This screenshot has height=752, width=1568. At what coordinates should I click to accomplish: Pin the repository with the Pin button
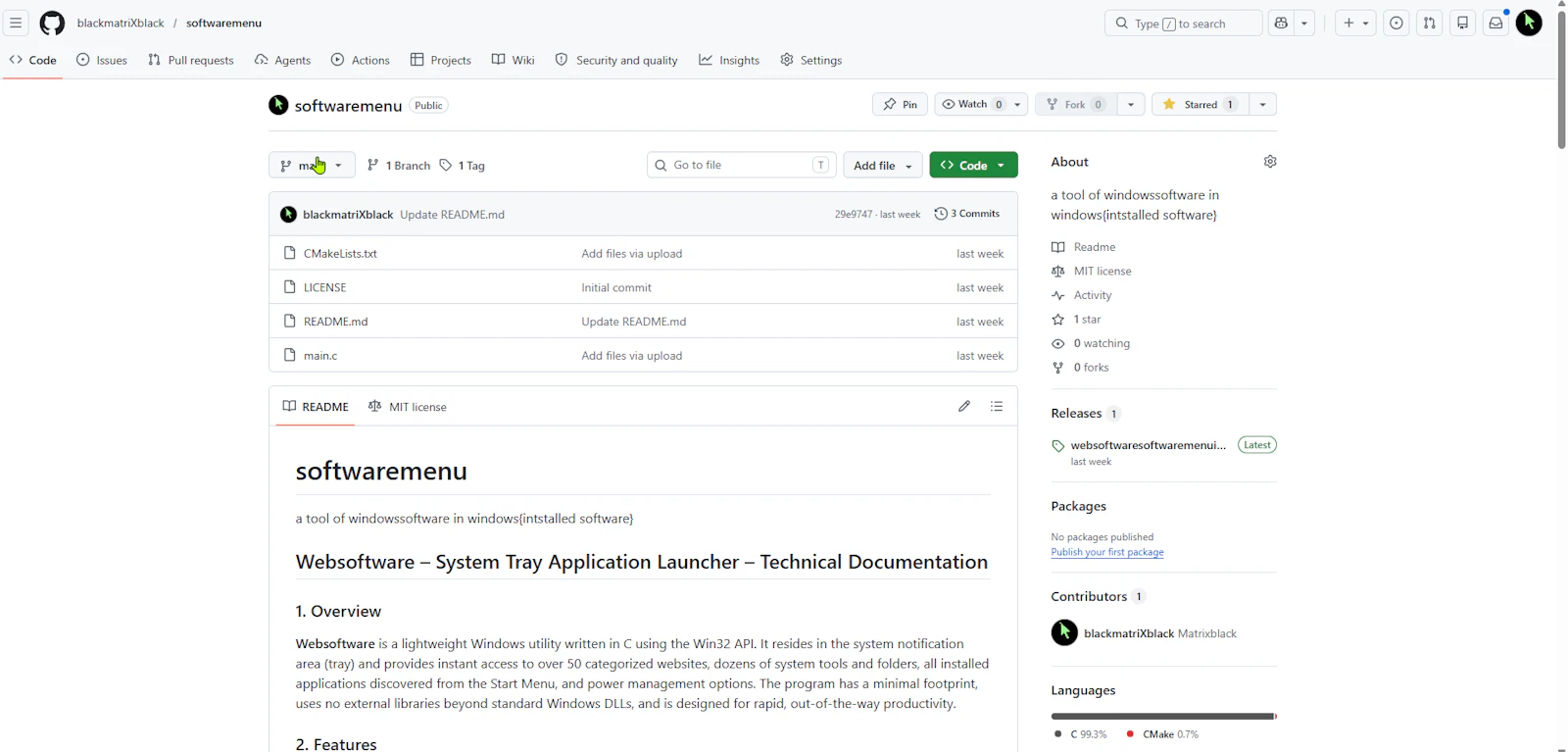(x=900, y=104)
